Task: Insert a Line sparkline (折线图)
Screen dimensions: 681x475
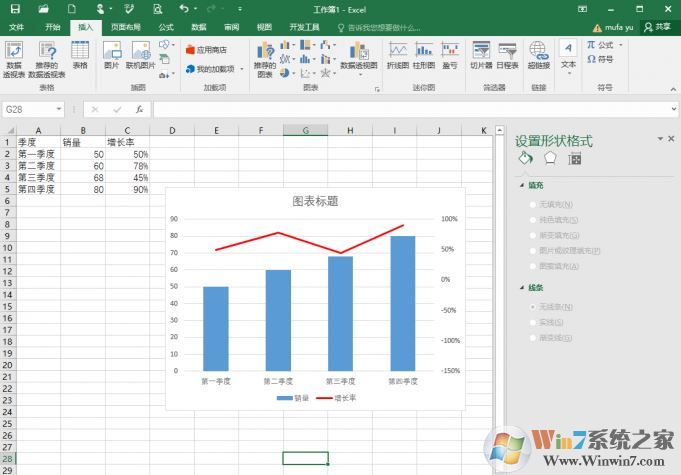Action: (398, 55)
